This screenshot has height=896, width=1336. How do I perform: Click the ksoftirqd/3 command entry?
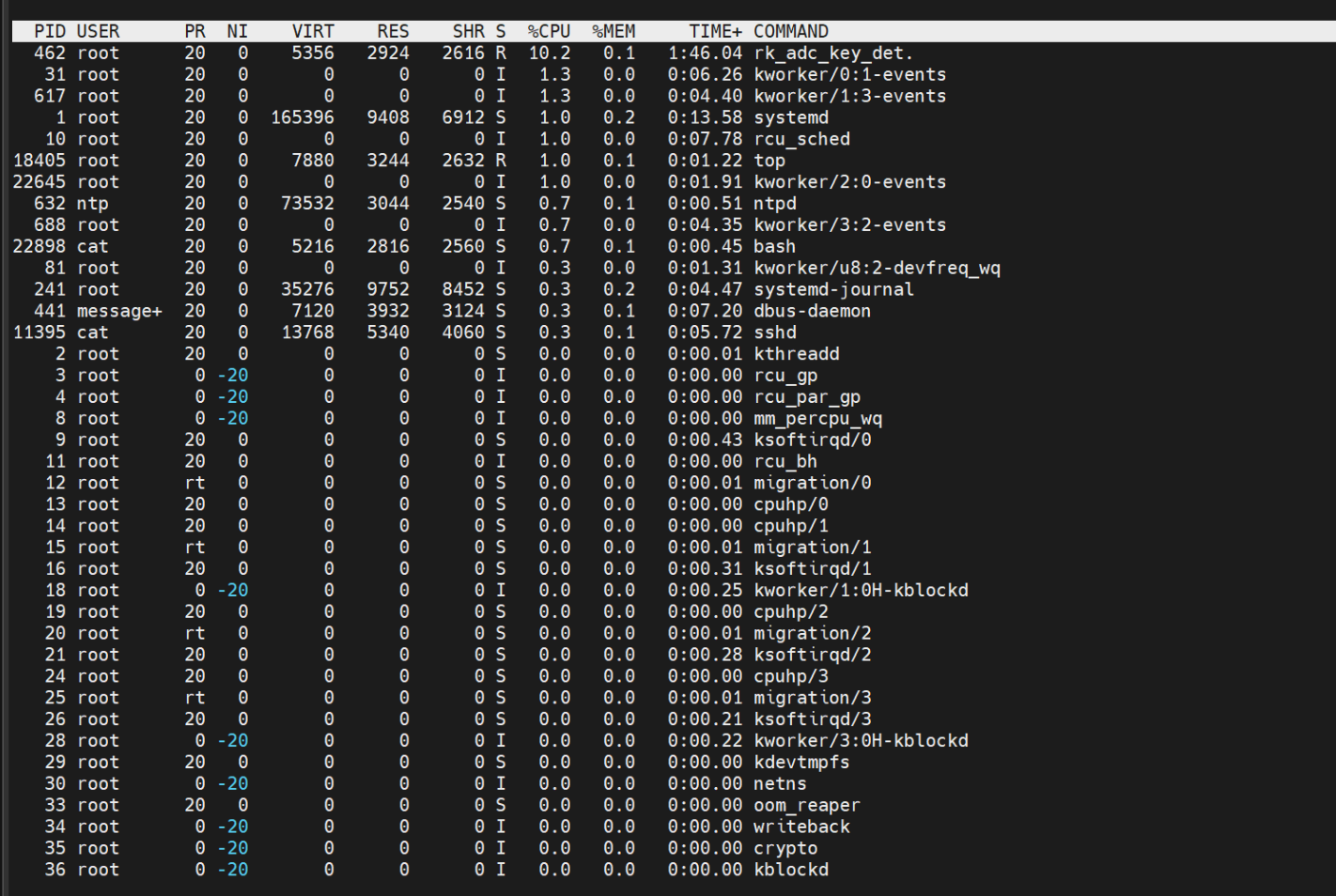[x=812, y=719]
